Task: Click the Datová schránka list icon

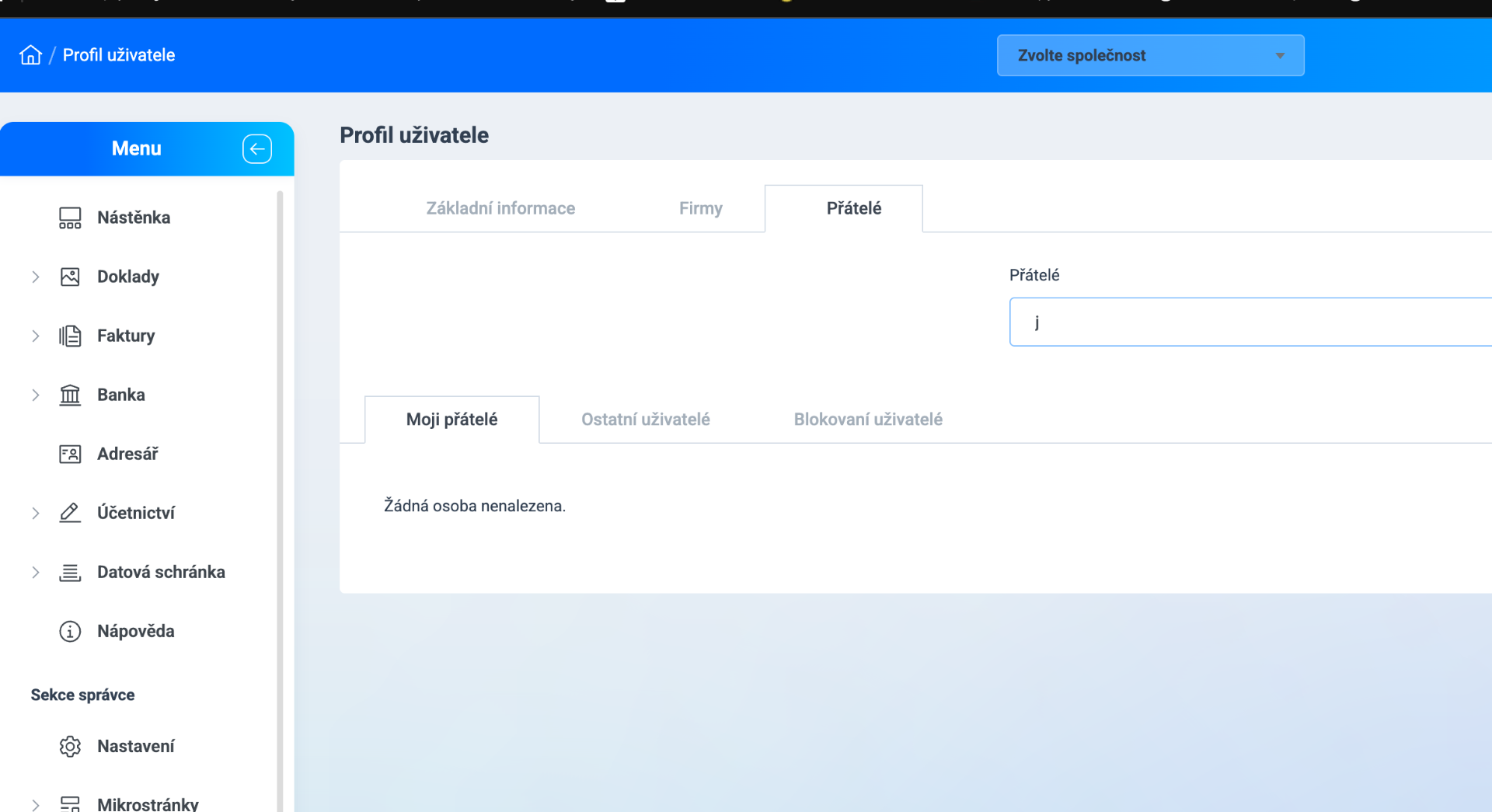Action: (x=70, y=573)
